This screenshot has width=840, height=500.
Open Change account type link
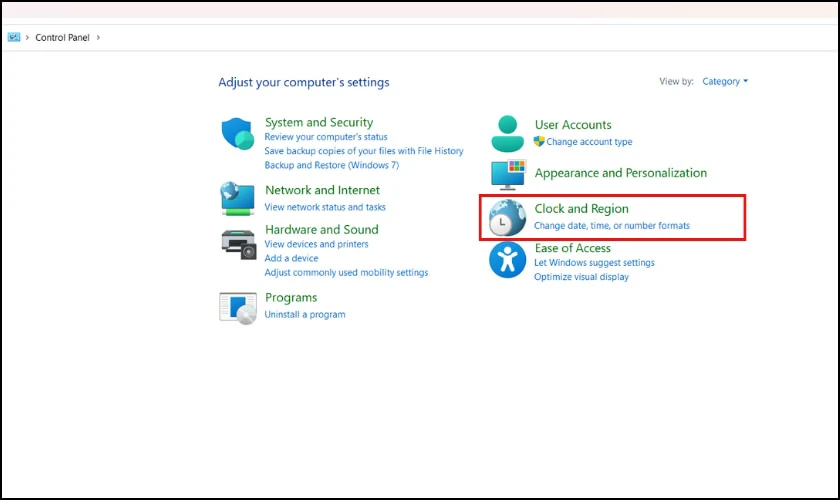click(589, 141)
